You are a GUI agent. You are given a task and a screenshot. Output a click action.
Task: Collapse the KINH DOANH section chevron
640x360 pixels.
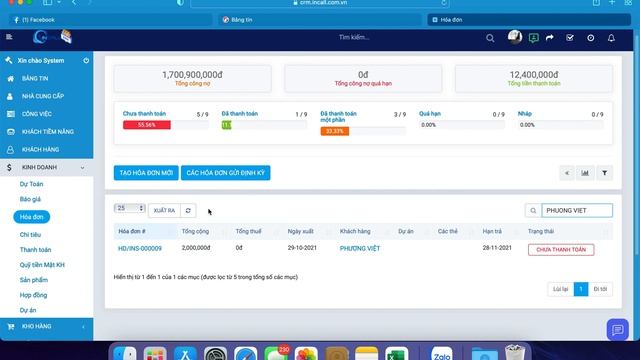click(x=82, y=168)
